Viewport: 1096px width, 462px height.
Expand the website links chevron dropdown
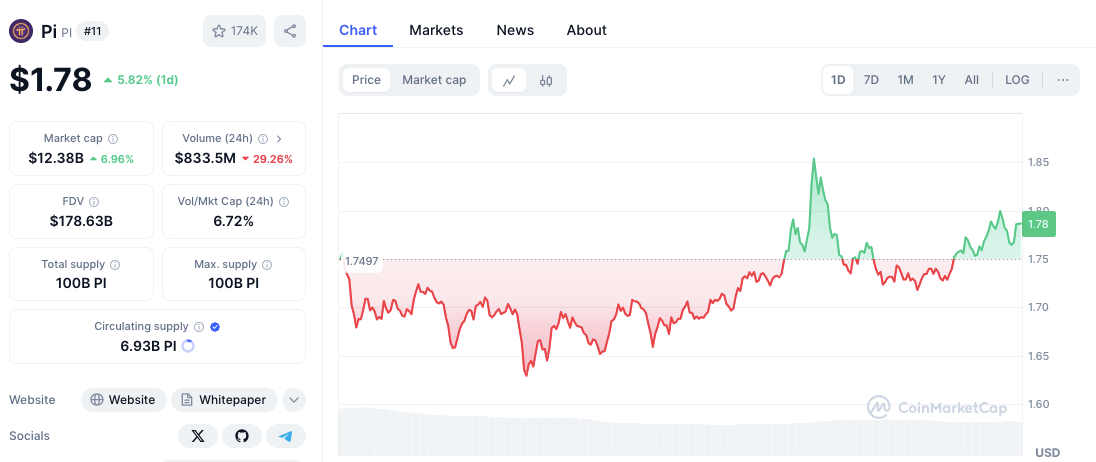coord(294,400)
